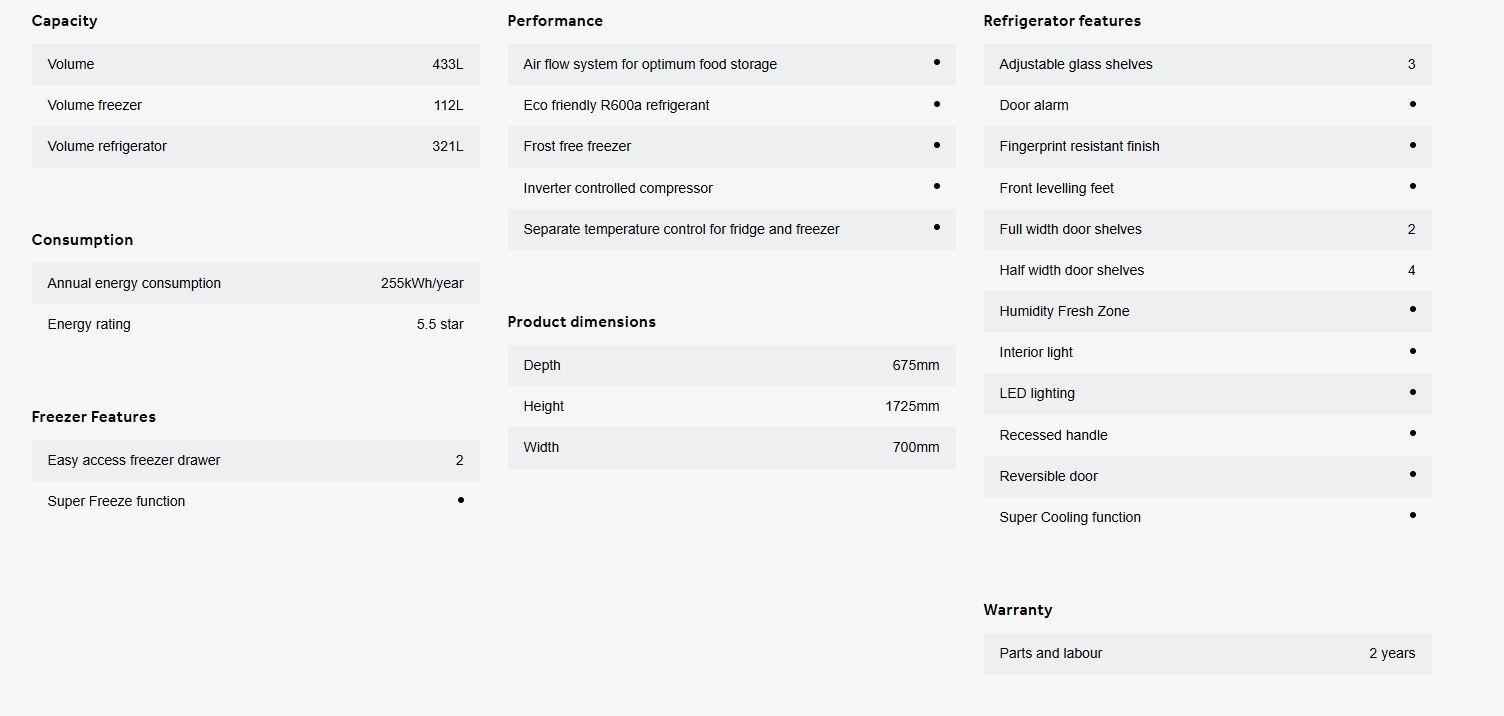Click the Humidity Fresh Zone bullet dot
The image size is (1504, 716).
(x=1413, y=310)
